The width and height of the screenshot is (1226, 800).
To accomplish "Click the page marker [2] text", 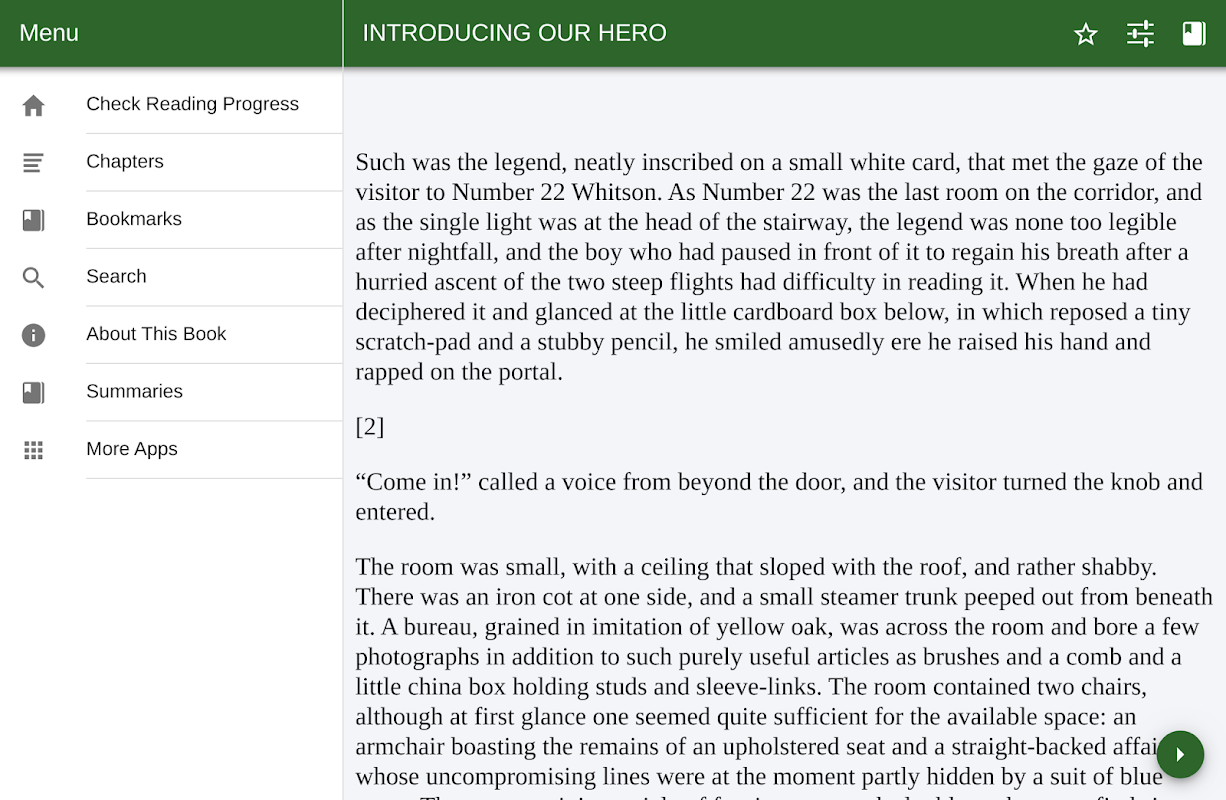I will pyautogui.click(x=370, y=427).
